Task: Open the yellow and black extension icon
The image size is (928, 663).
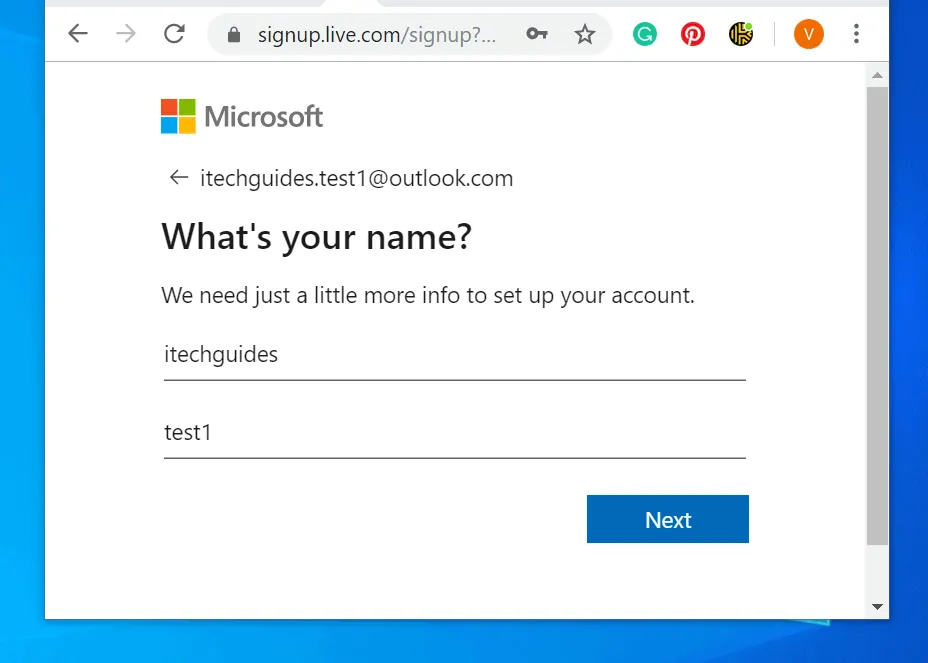Action: tap(741, 35)
